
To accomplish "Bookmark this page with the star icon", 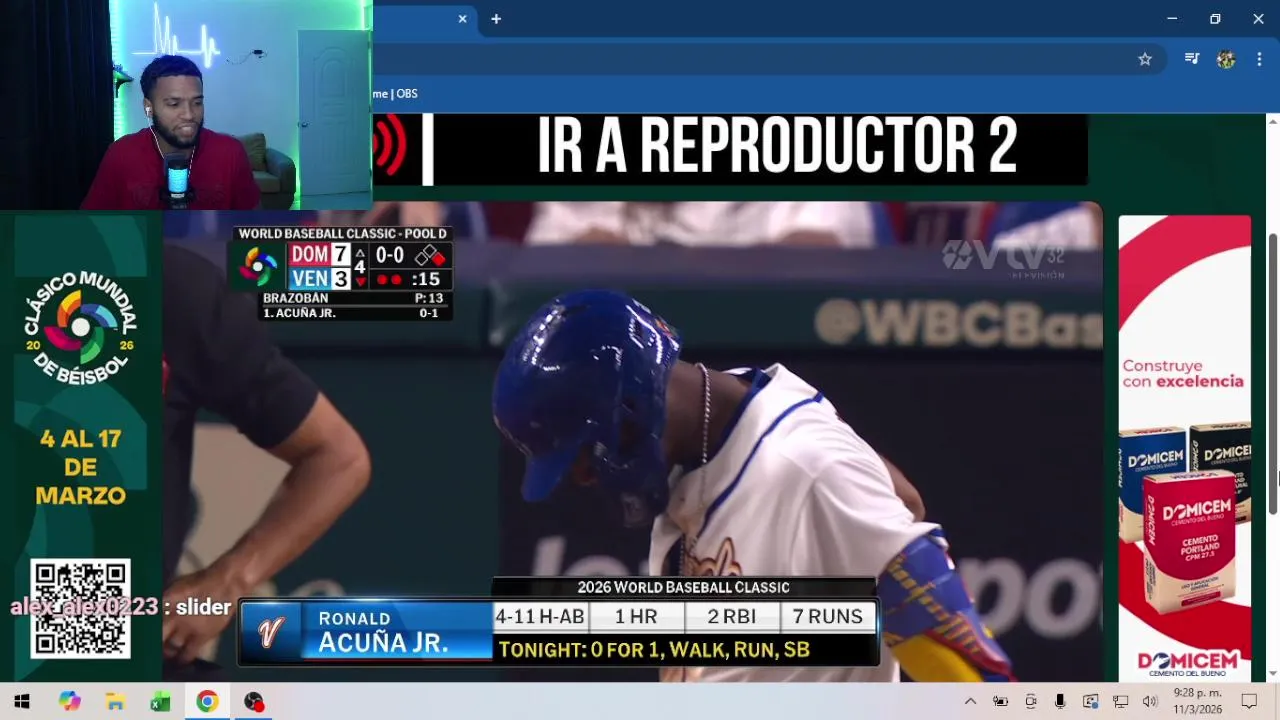I will [1145, 59].
